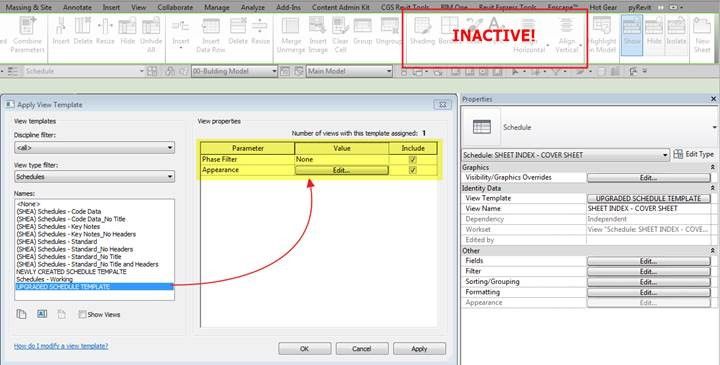Open the Schedule type selector in Properties
The height and width of the screenshot is (365, 720).
[714, 127]
